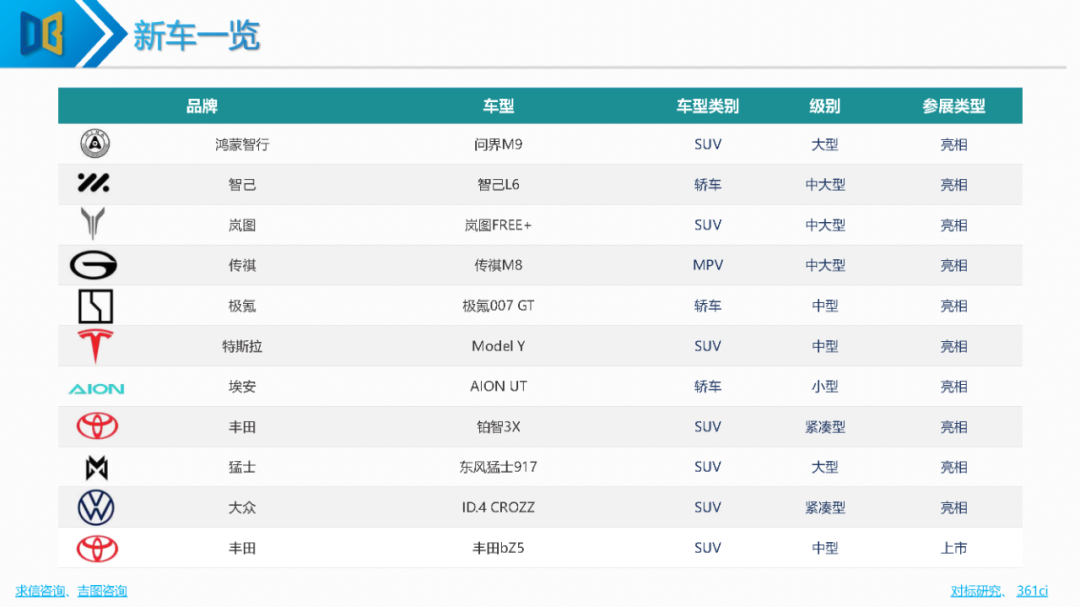Image resolution: width=1080 pixels, height=607 pixels.
Task: Click the model cell 智己L6
Action: click(498, 185)
